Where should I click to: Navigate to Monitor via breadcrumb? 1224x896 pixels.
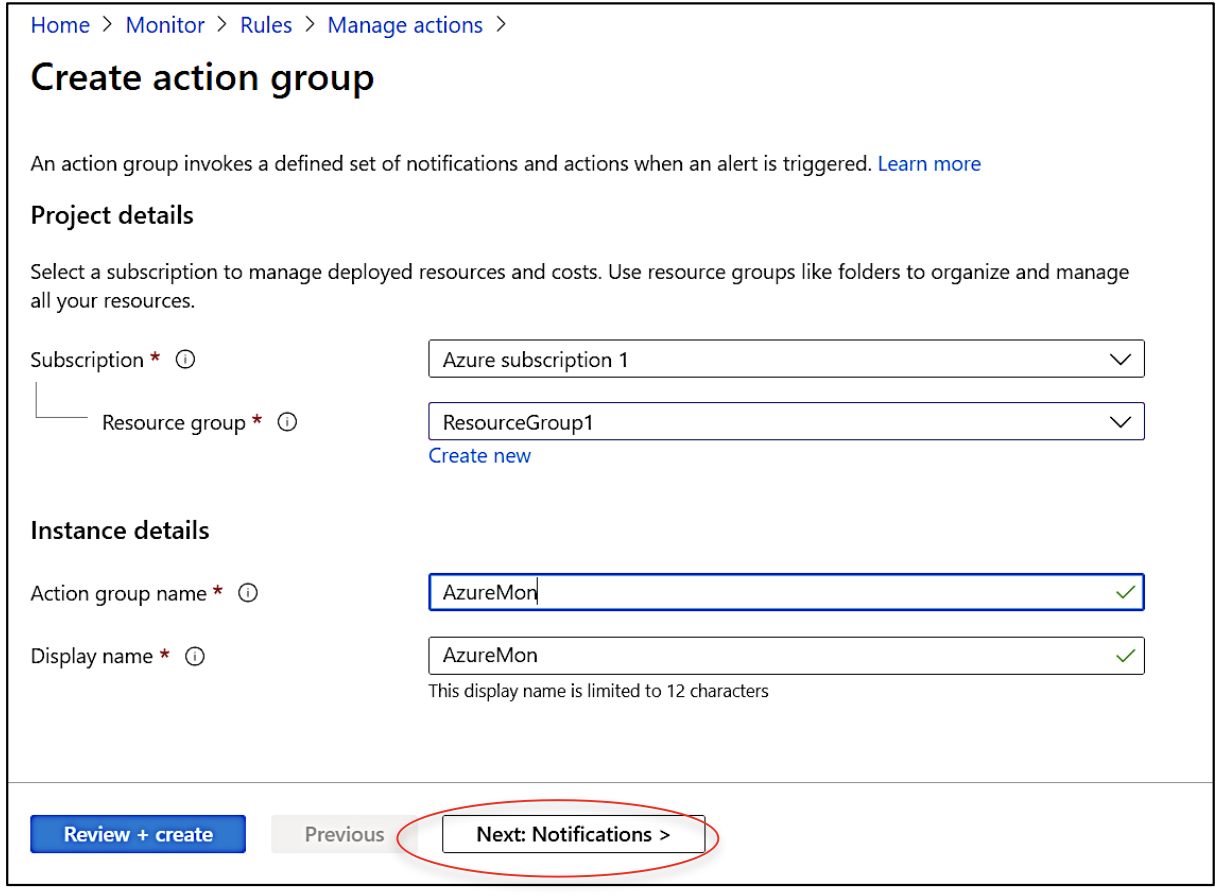click(165, 25)
